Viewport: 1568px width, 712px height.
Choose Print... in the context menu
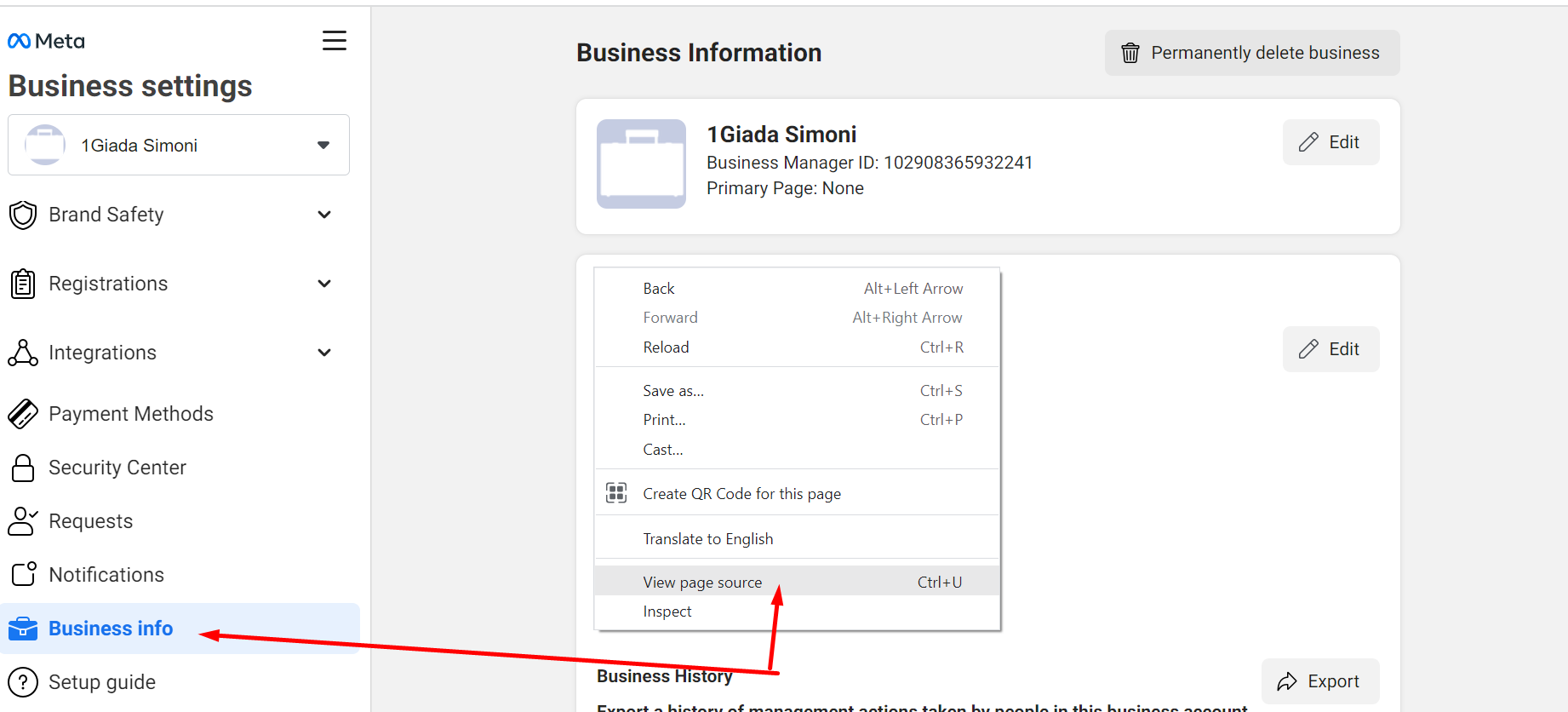(x=797, y=420)
